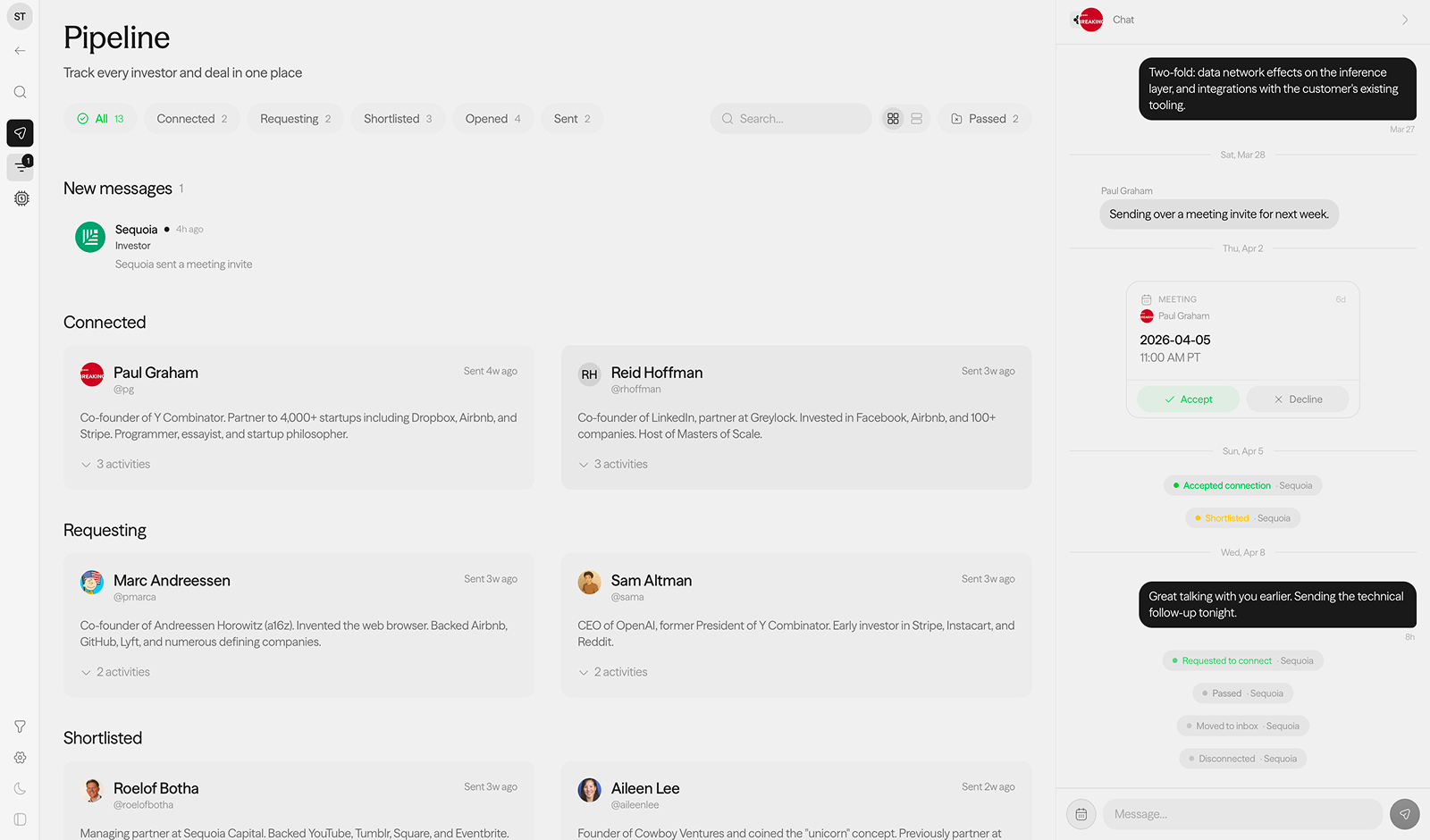Image resolution: width=1430 pixels, height=840 pixels.
Task: Click the 'Great talking with you earlier' message
Action: point(1277,605)
